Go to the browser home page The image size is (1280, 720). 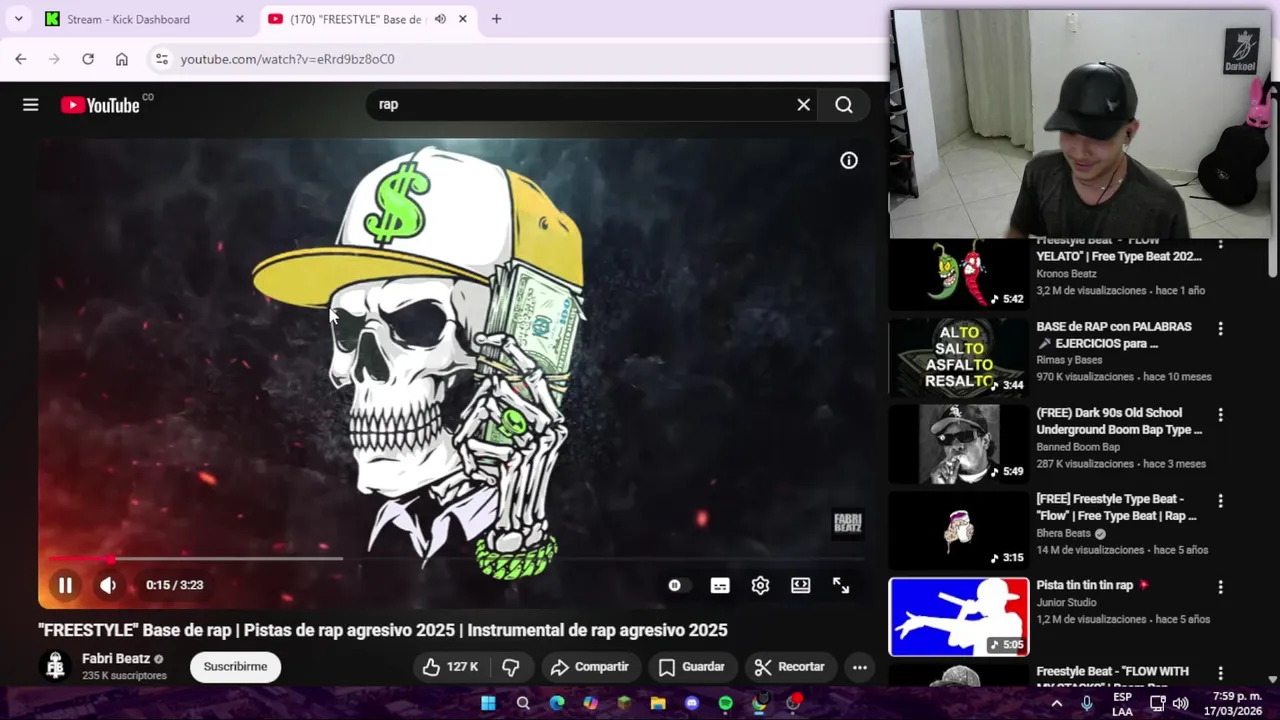click(122, 59)
